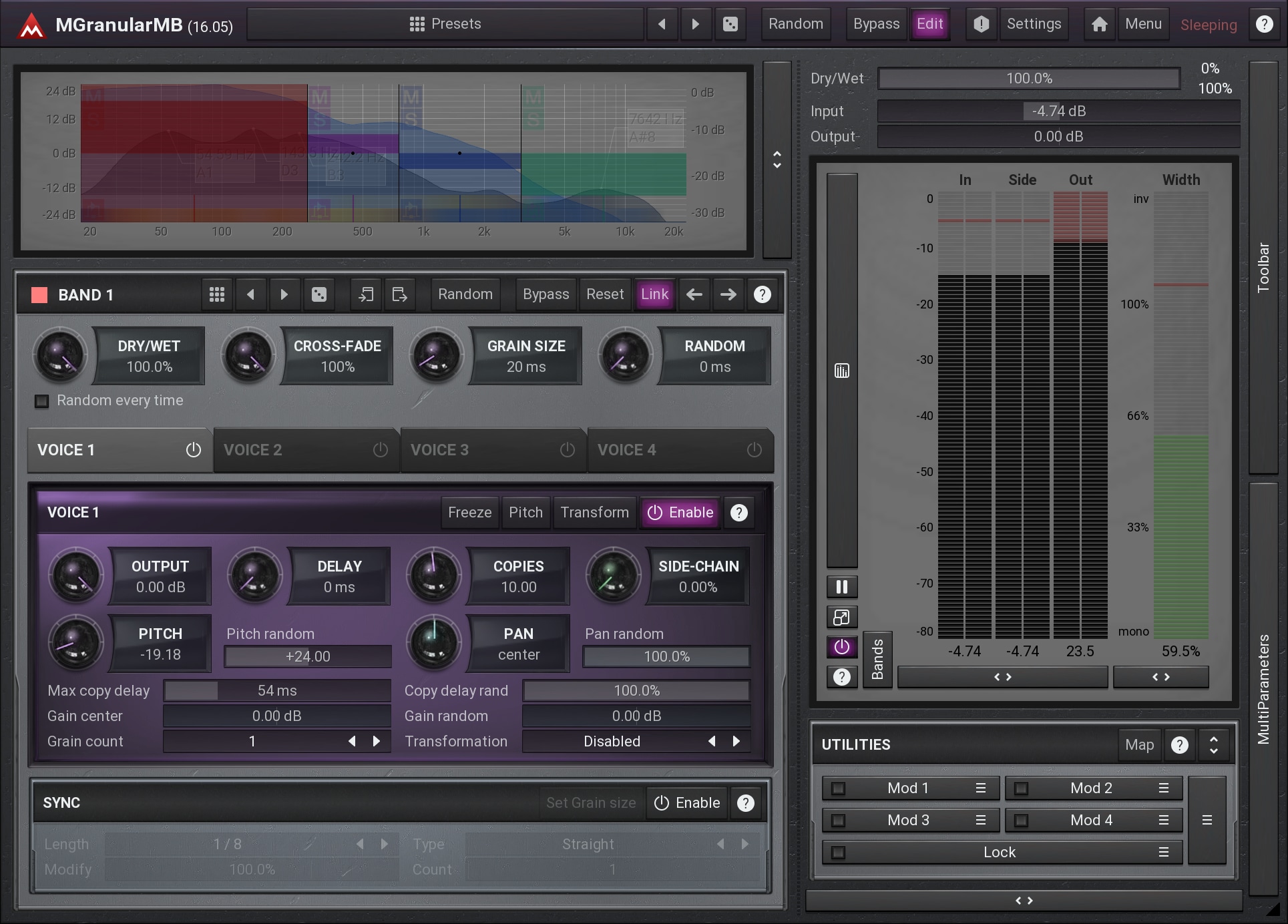
Task: Click the Band 1 paste icon
Action: coord(399,294)
